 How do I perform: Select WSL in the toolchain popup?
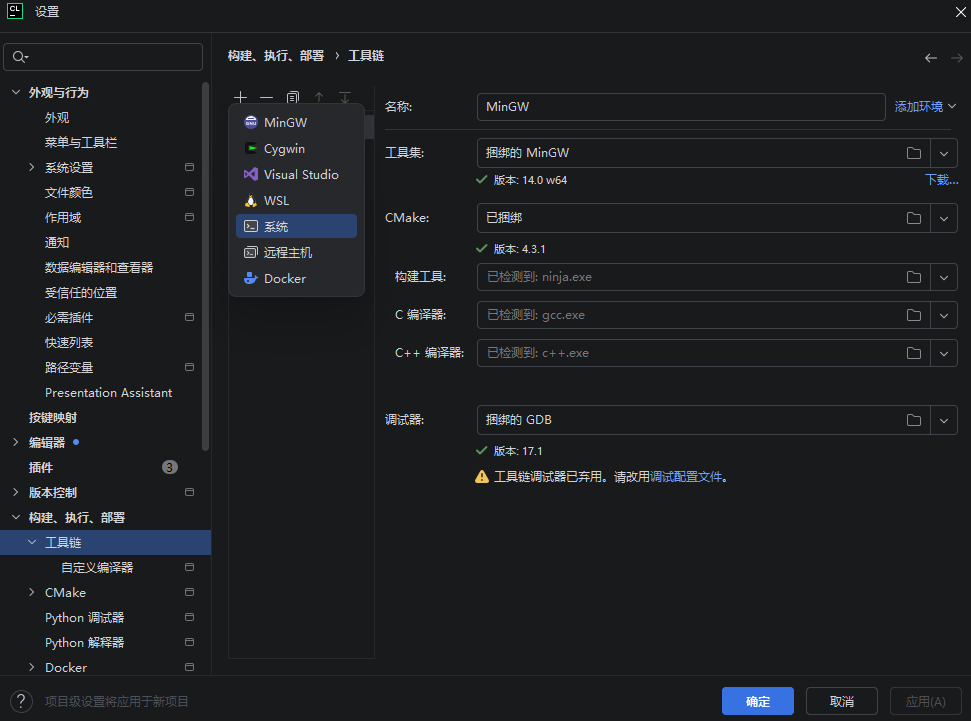point(297,201)
